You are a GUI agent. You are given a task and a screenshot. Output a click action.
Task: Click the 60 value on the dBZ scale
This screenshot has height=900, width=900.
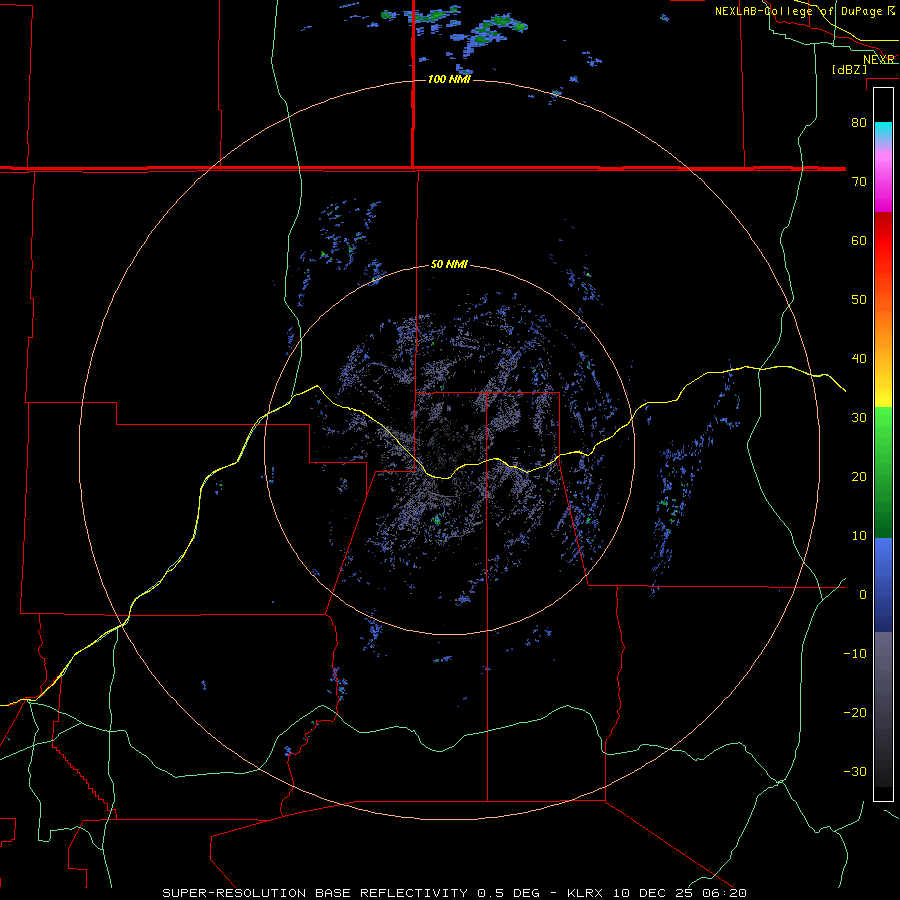pos(859,240)
